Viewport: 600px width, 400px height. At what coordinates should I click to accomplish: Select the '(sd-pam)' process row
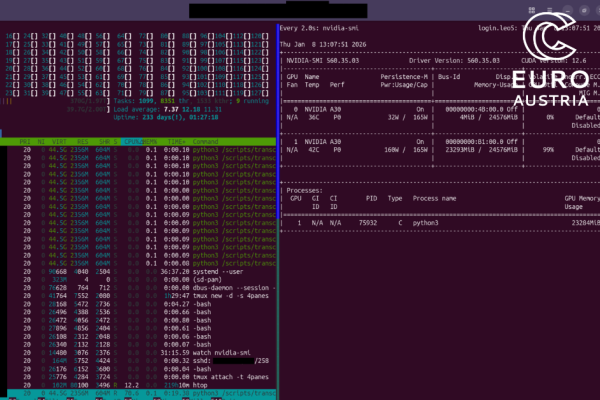tap(142, 280)
